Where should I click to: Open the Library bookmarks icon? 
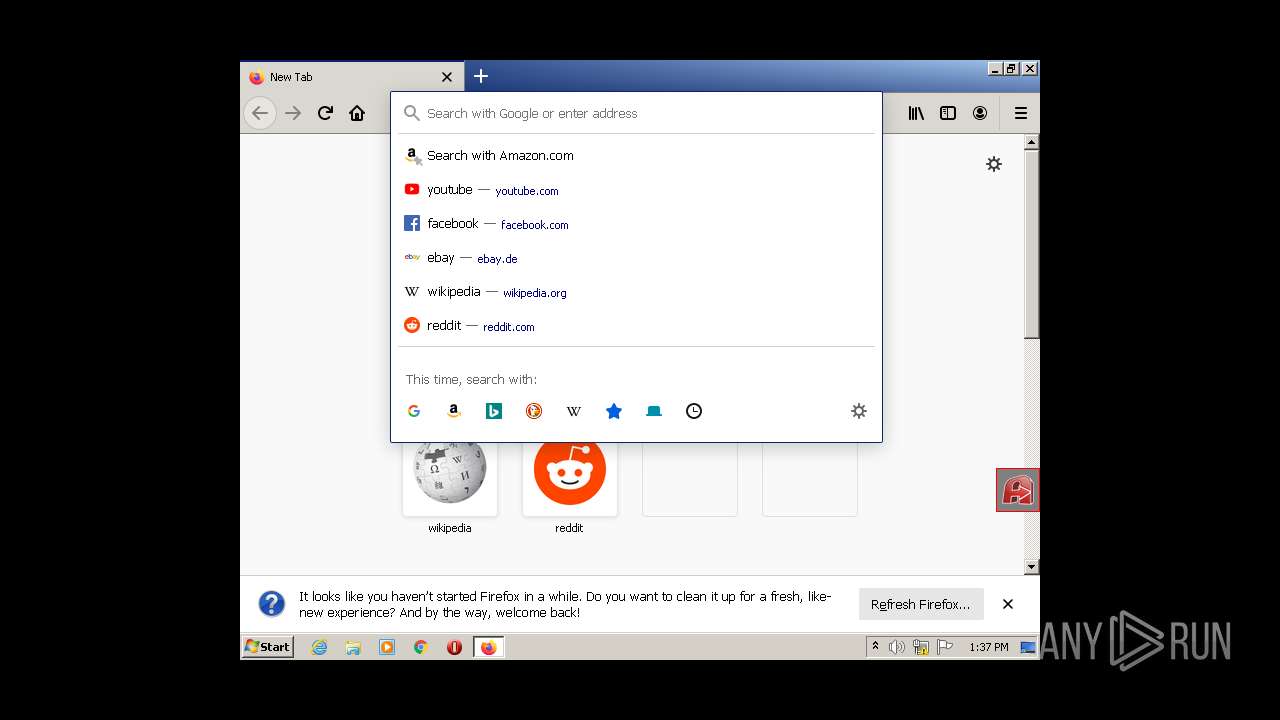pyautogui.click(x=916, y=113)
